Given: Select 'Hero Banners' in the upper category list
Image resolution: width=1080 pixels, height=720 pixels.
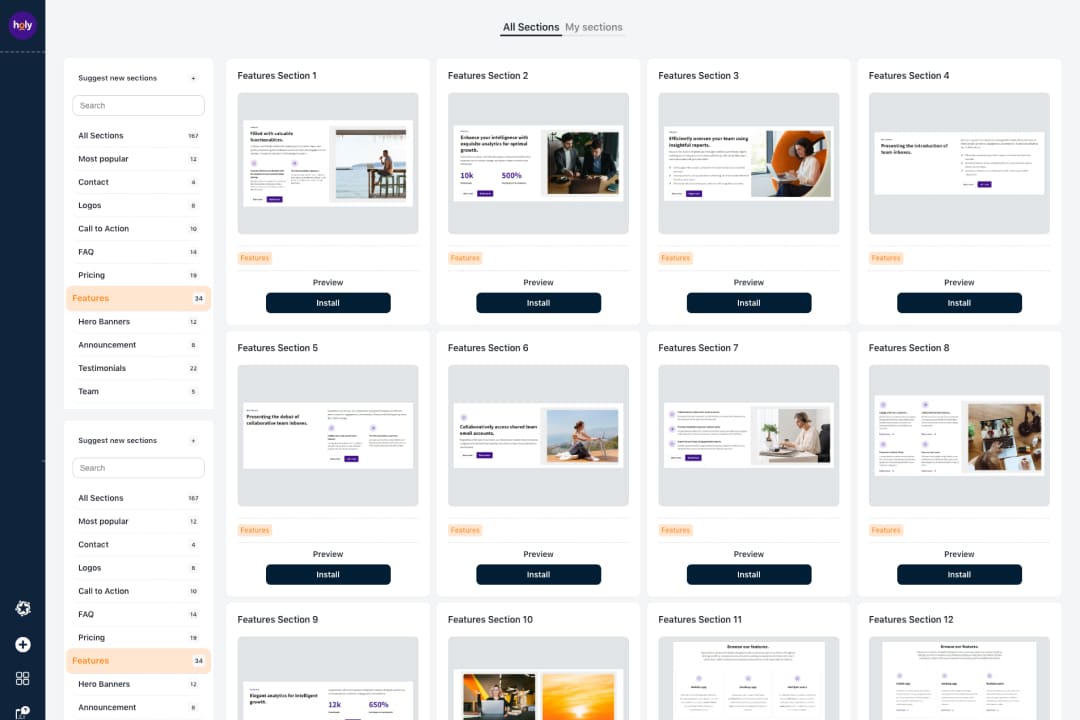Looking at the screenshot, I should click(x=138, y=322).
